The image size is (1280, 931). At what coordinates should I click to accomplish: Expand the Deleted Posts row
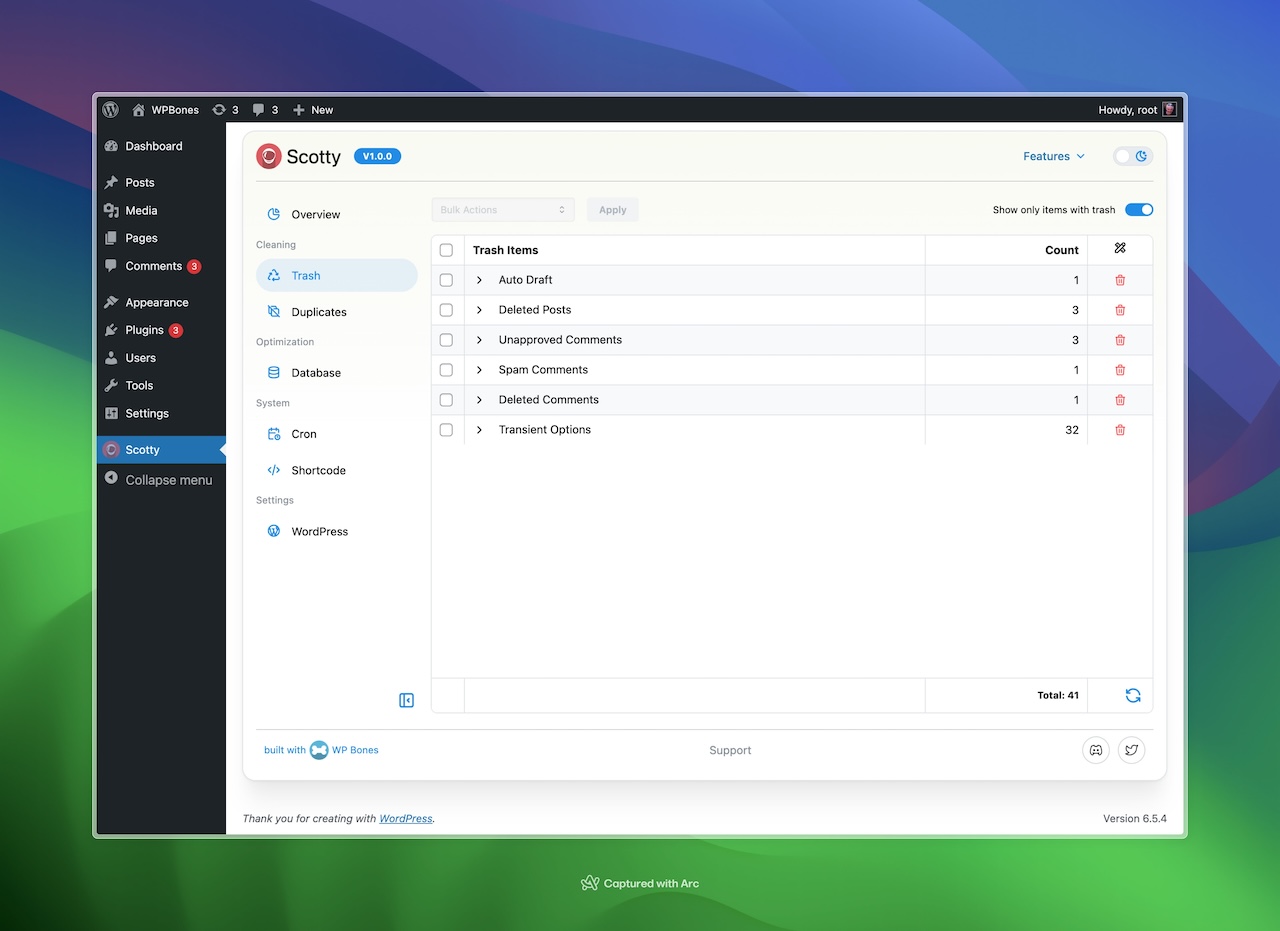(479, 310)
